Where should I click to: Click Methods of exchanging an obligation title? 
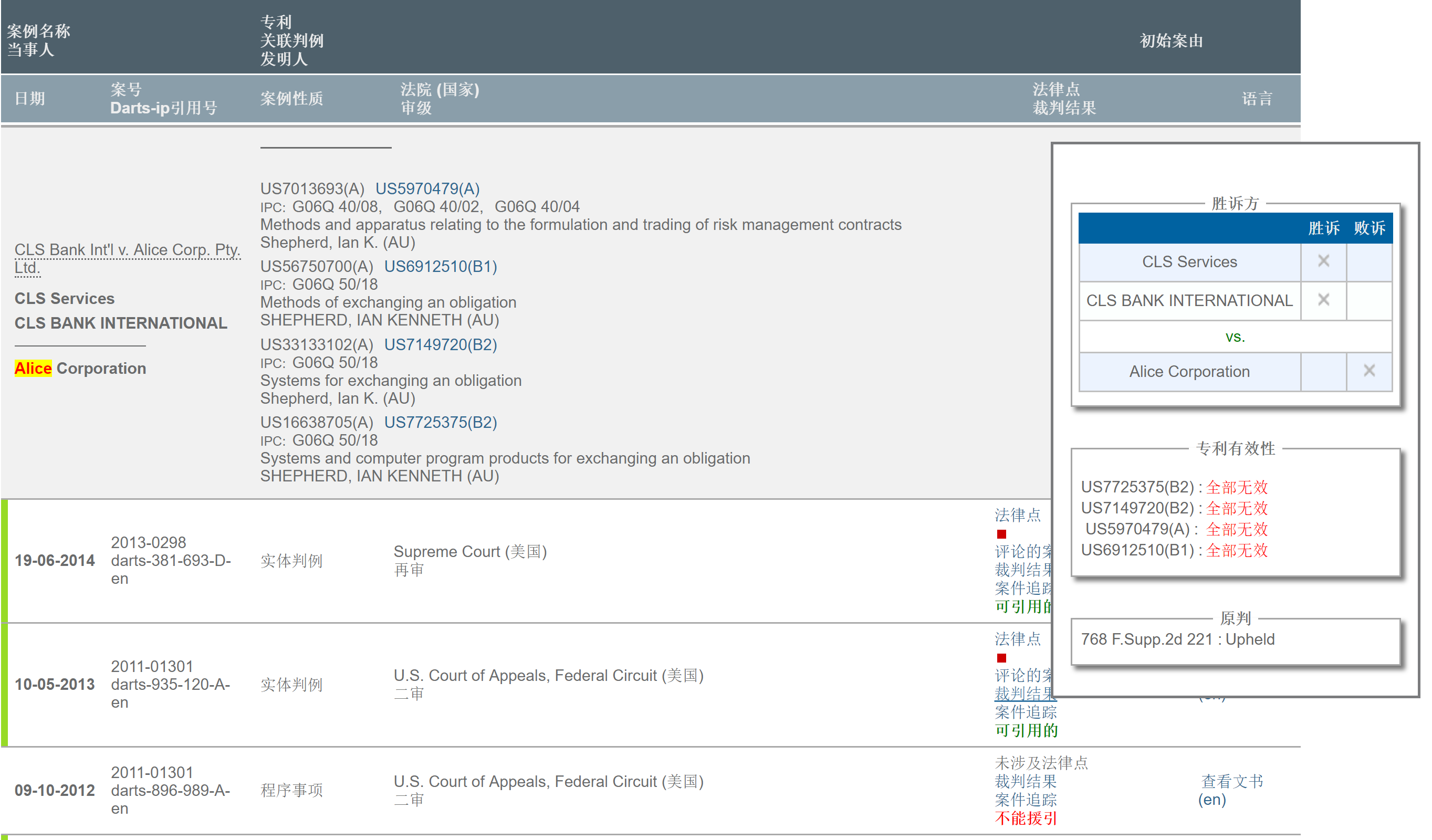pos(389,302)
